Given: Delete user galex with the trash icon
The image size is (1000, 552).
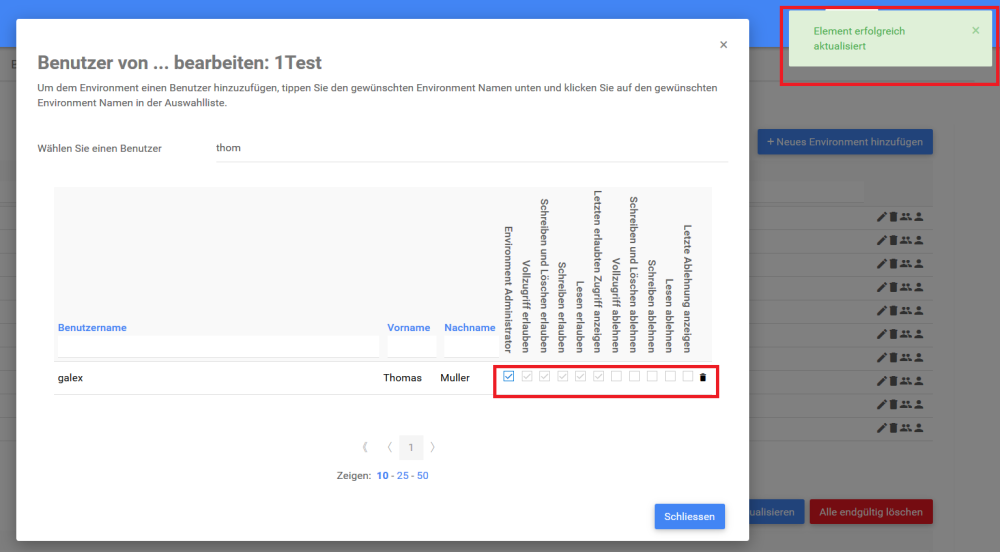Looking at the screenshot, I should [x=702, y=377].
